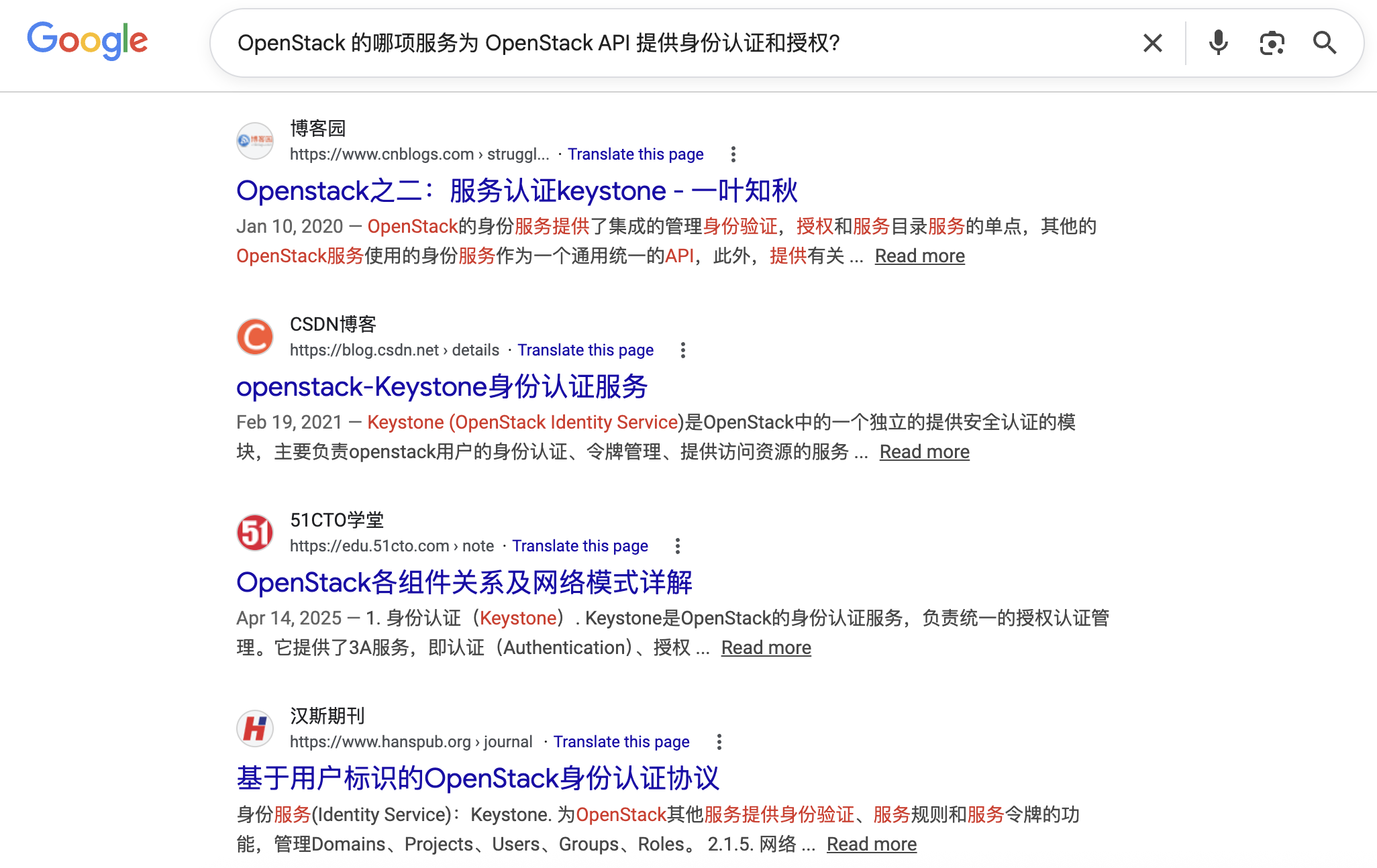Open more options menu for cnblogs result
The width and height of the screenshot is (1377, 868).
coord(733,154)
